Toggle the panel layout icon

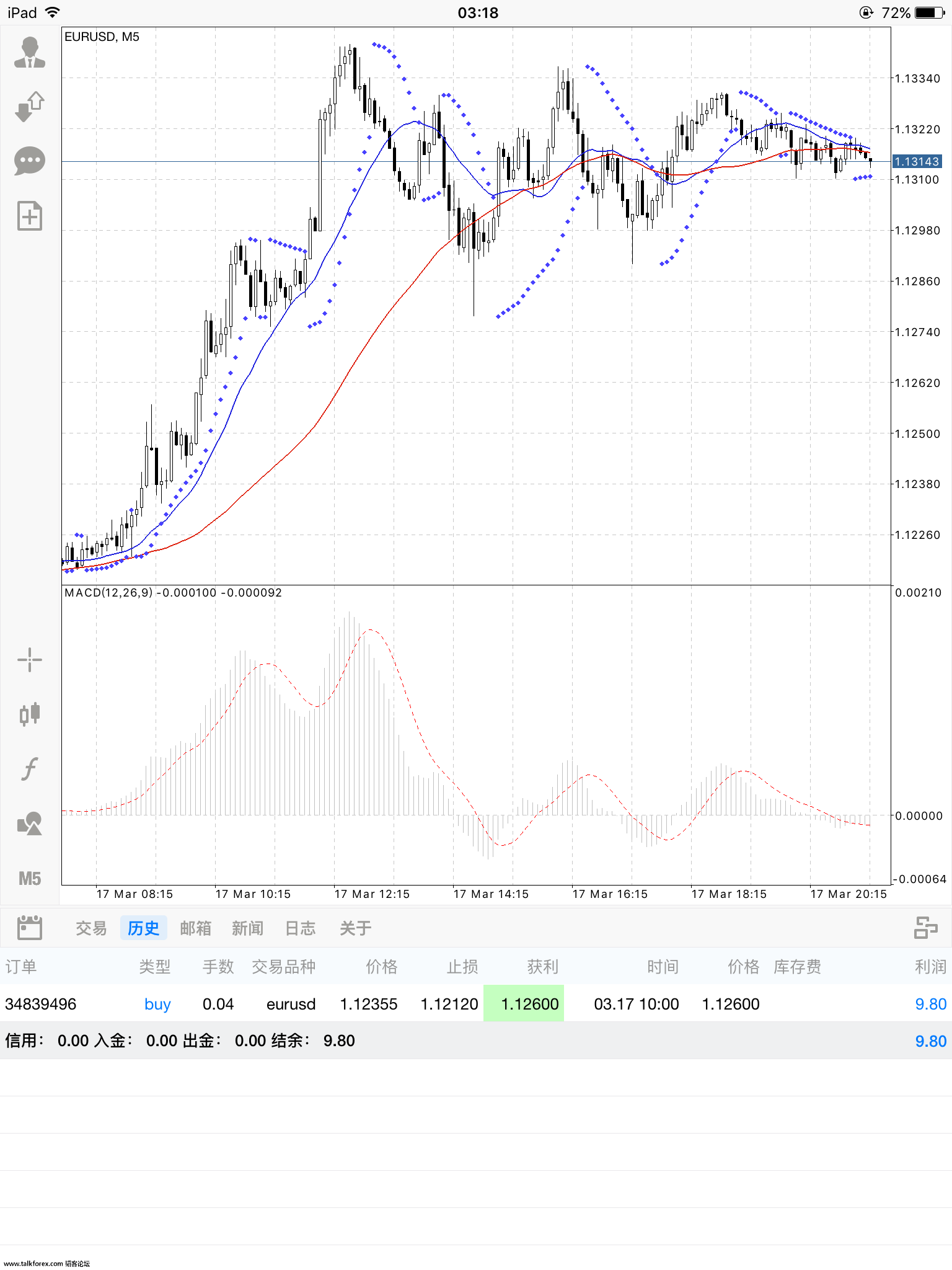(x=926, y=928)
